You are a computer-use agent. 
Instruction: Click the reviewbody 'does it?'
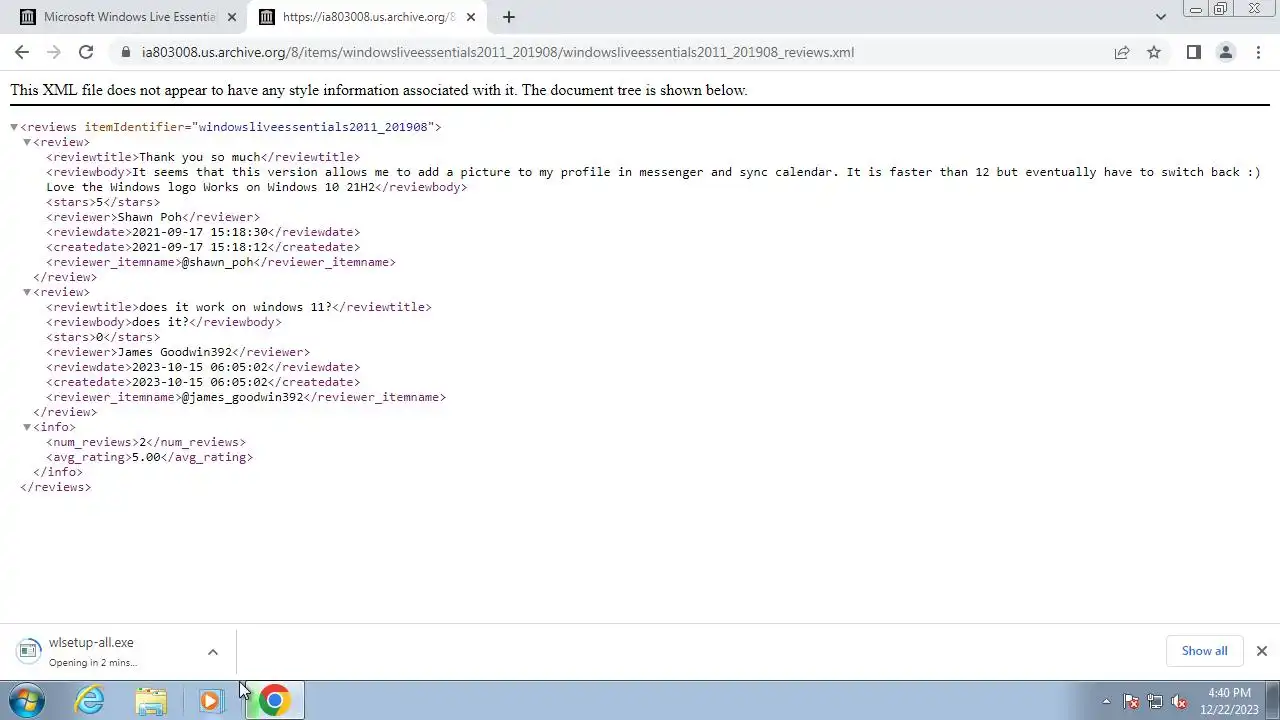(160, 322)
